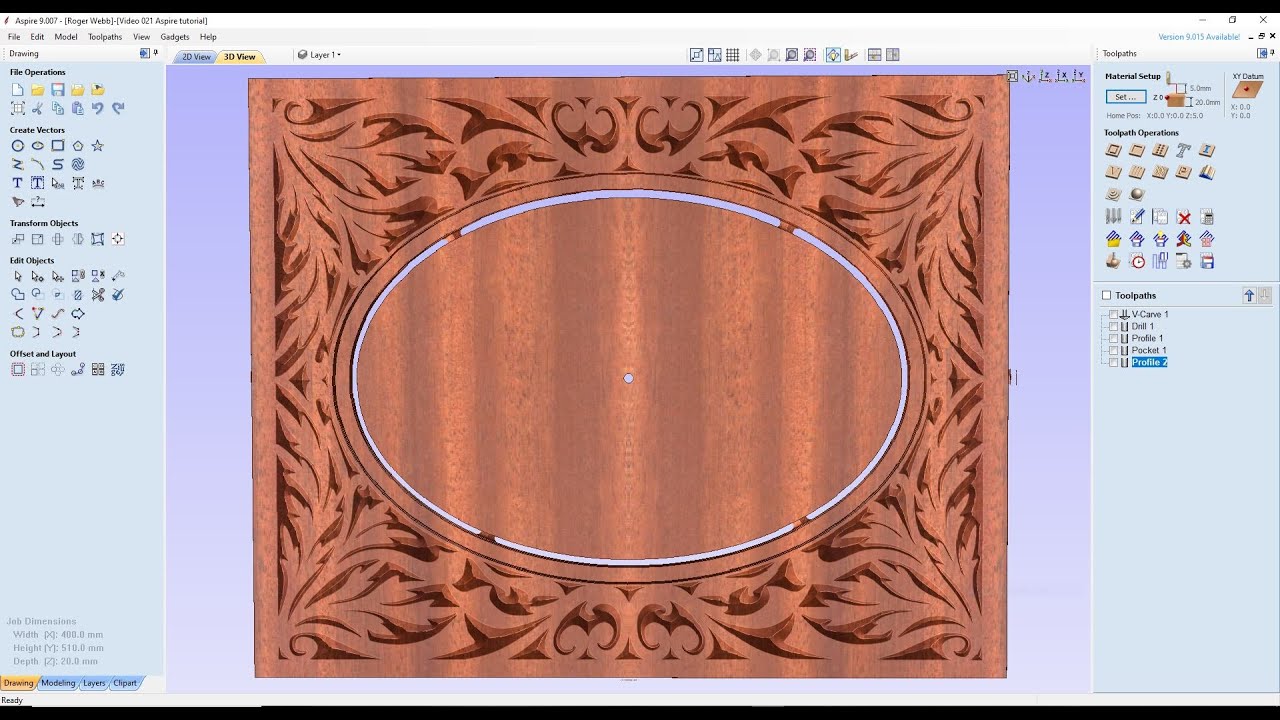Open the Tool Database icon in Toolpath Operations
Image resolution: width=1280 pixels, height=720 pixels.
[x=1113, y=217]
